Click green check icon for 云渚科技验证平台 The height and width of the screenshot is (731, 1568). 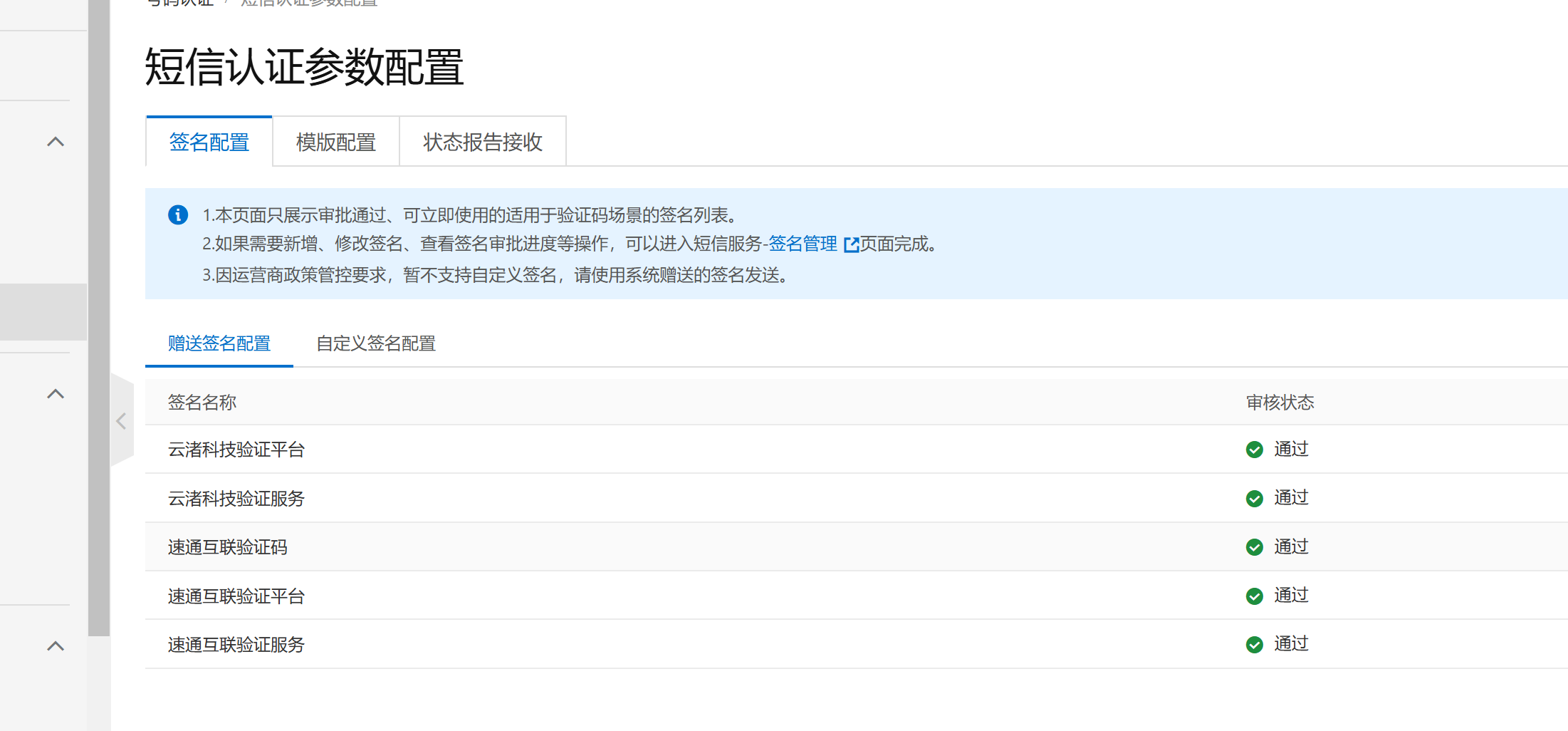point(1254,450)
